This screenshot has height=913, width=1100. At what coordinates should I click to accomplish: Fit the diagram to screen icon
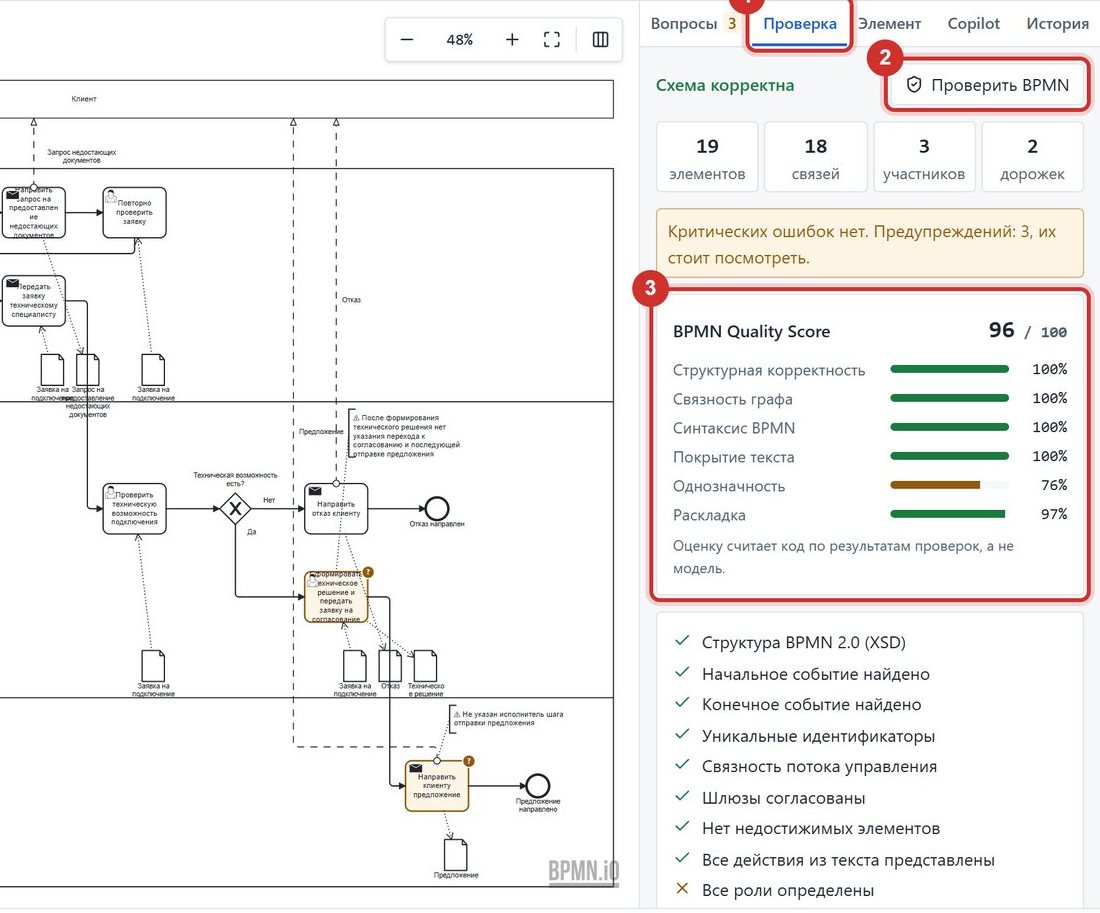click(x=552, y=39)
